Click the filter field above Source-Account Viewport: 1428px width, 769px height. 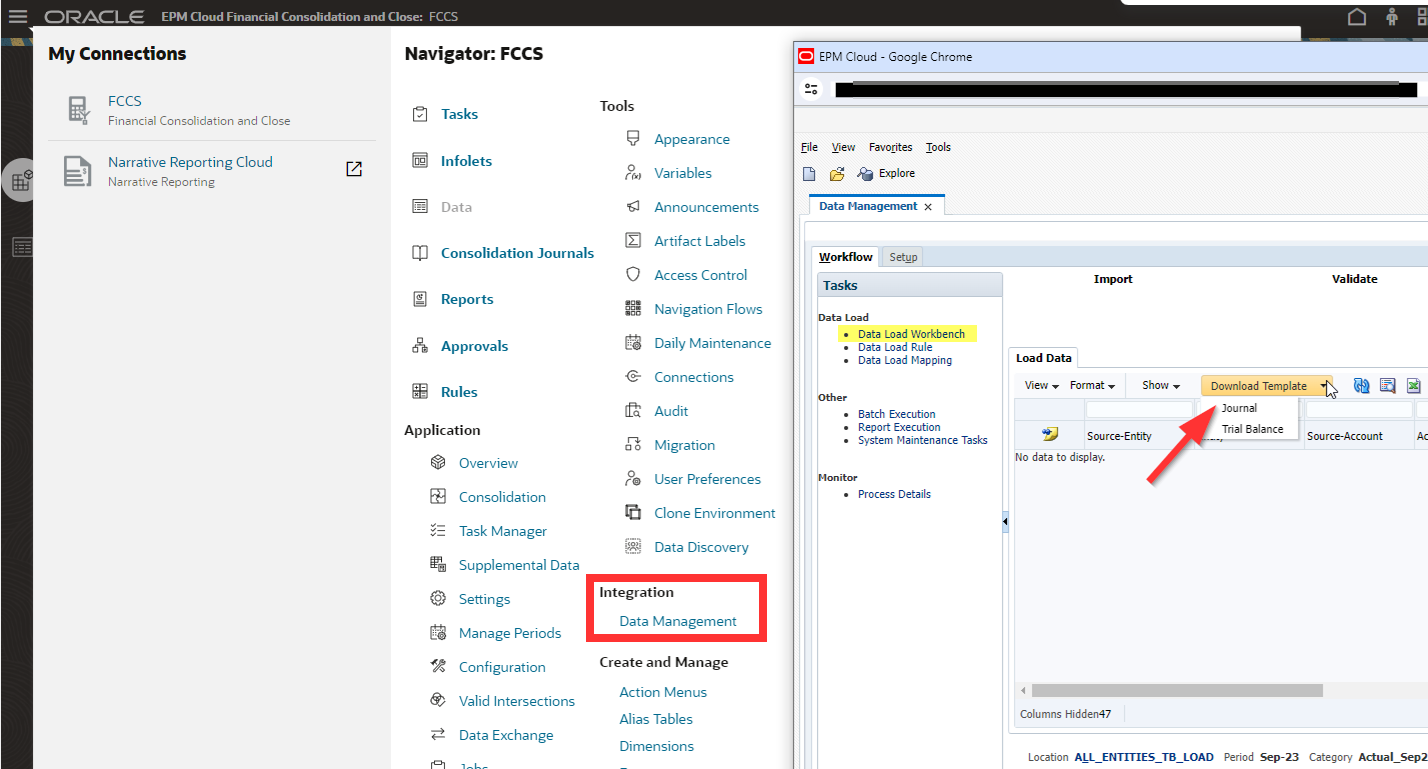(x=1359, y=409)
